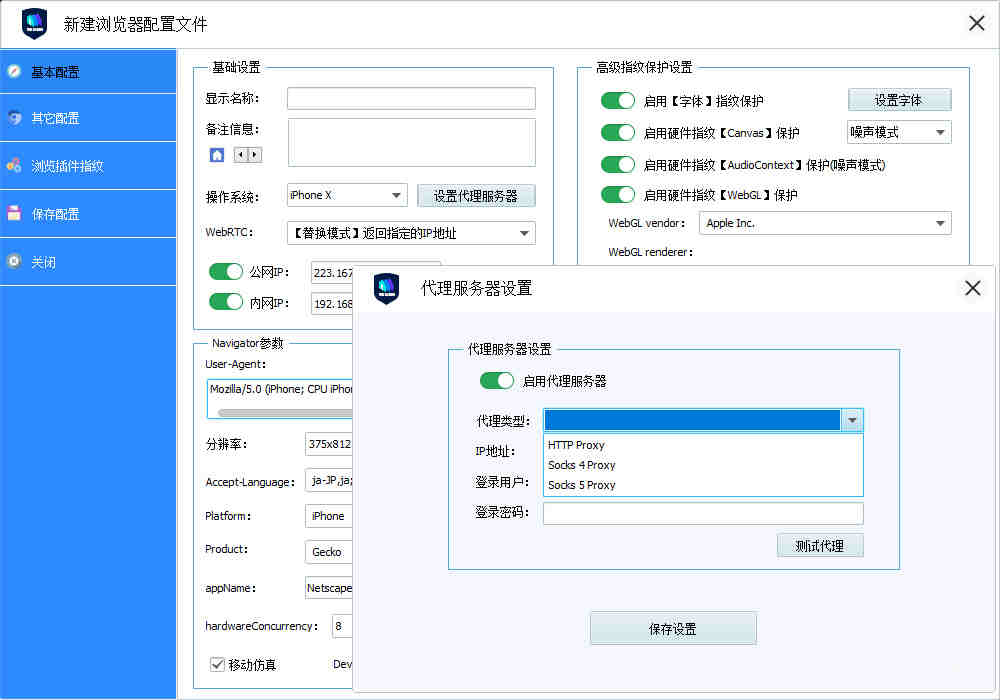Select 保存配置 in the sidebar
The height and width of the screenshot is (700, 1000).
88,214
